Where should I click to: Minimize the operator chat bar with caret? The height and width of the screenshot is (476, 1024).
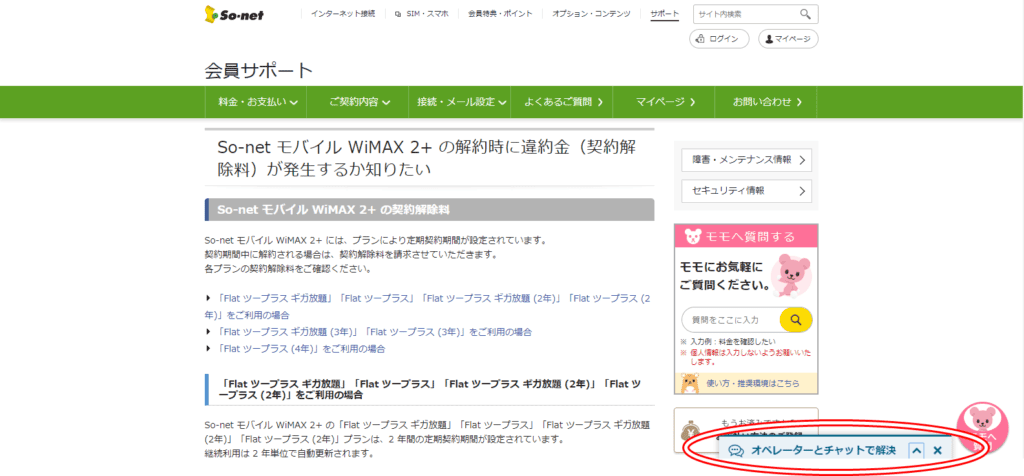click(x=917, y=451)
